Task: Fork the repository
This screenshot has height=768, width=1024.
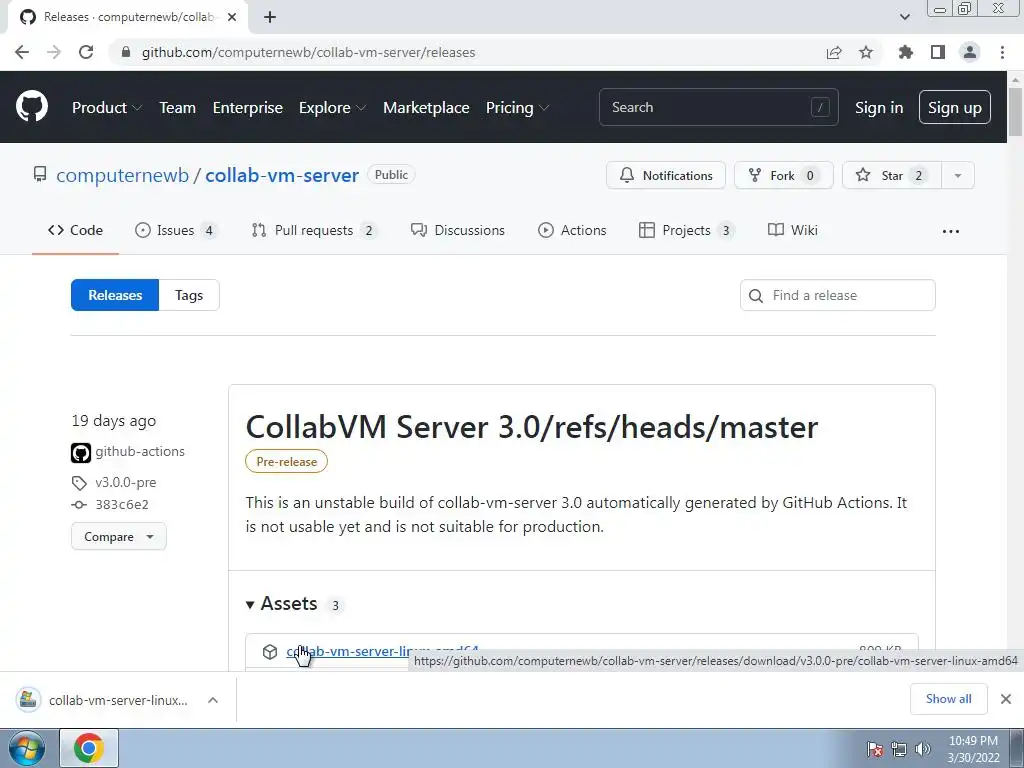Action: coord(783,175)
